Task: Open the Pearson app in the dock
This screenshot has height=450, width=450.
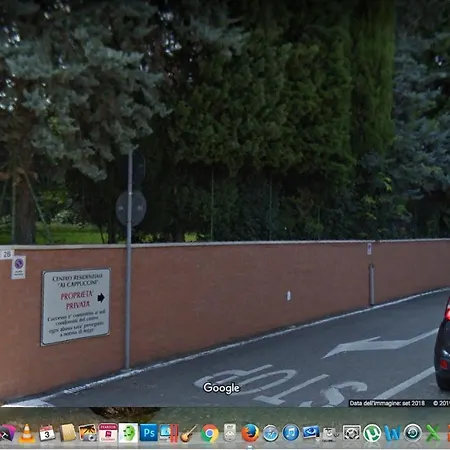Action: pyautogui.click(x=108, y=433)
